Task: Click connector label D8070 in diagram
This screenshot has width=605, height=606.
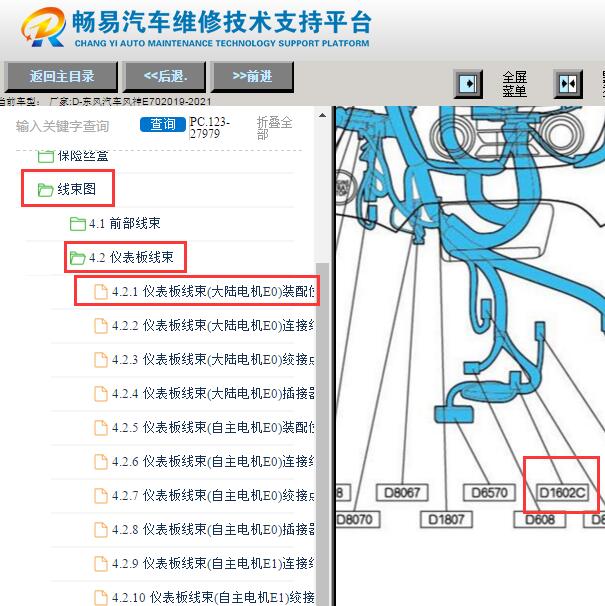Action: [358, 519]
